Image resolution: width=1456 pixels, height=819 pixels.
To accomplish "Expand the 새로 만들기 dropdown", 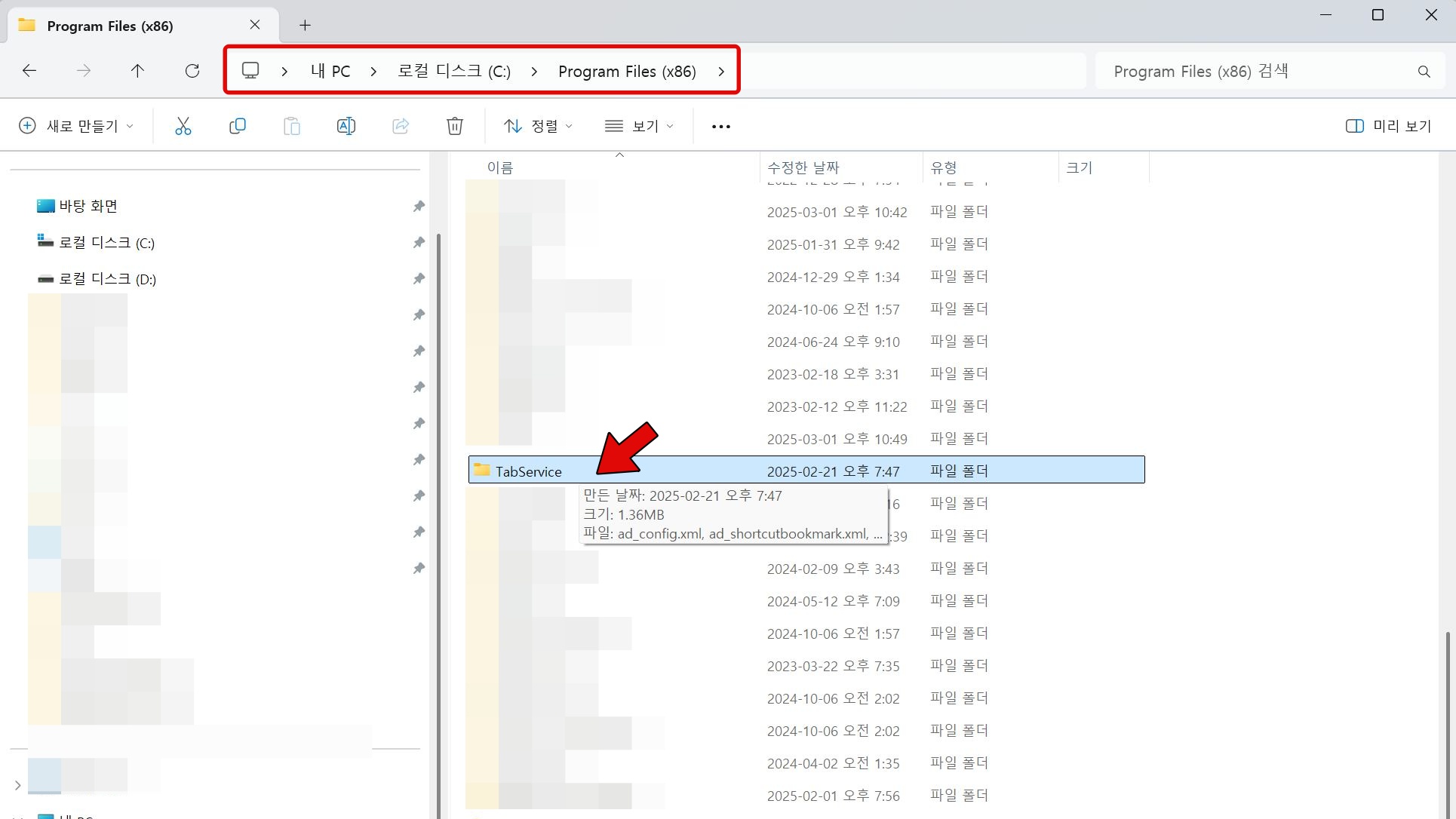I will pyautogui.click(x=76, y=126).
